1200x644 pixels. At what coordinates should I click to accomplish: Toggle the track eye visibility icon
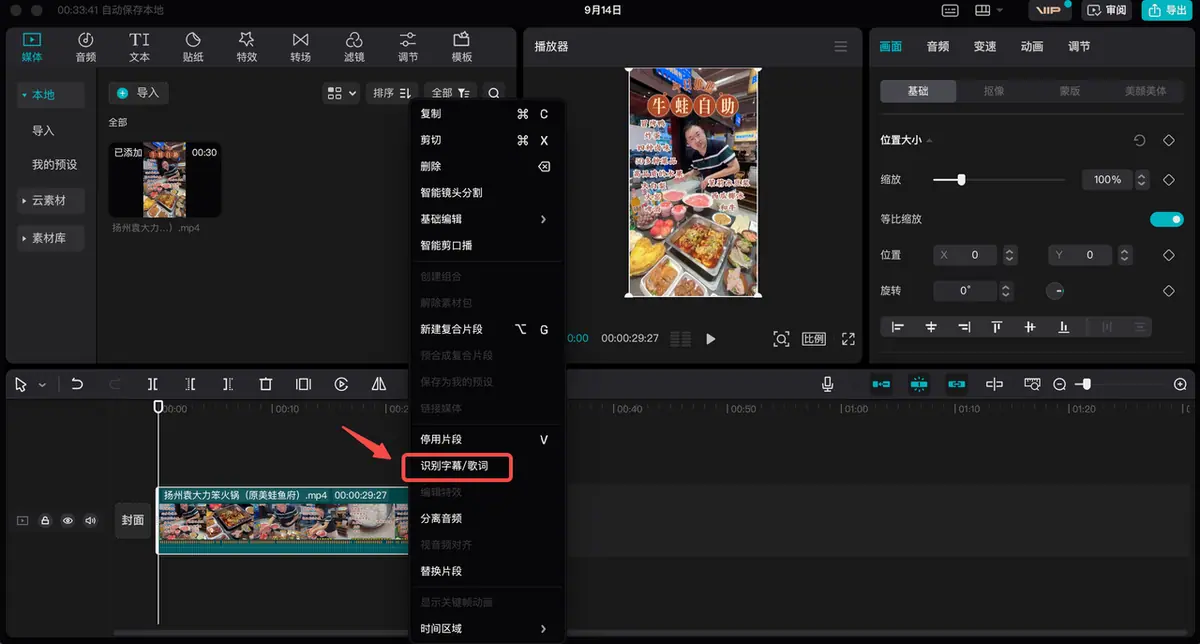coord(68,521)
